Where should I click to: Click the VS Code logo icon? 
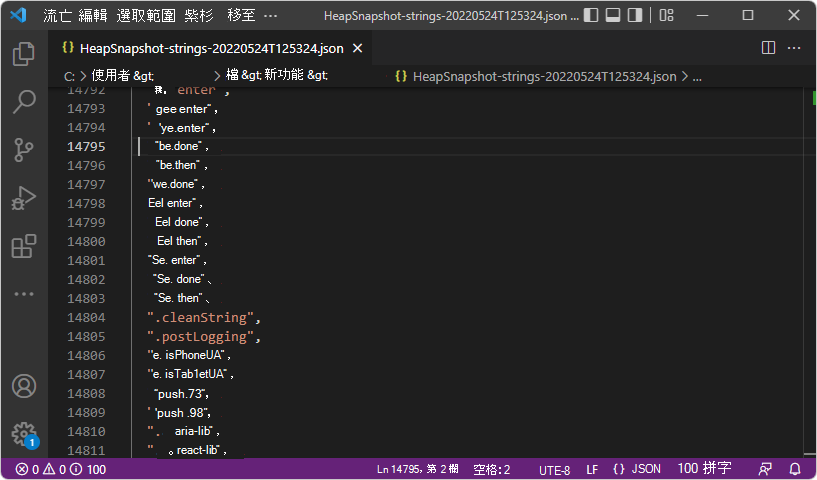coord(18,15)
